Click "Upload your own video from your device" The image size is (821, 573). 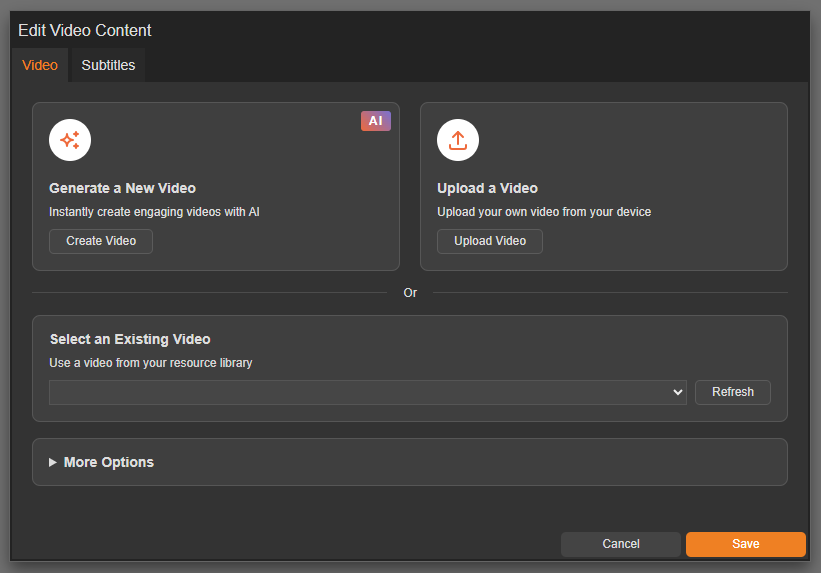544,212
